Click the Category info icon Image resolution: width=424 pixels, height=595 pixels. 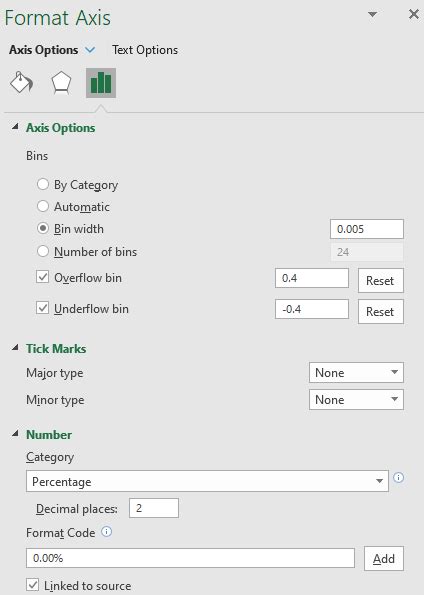click(399, 477)
